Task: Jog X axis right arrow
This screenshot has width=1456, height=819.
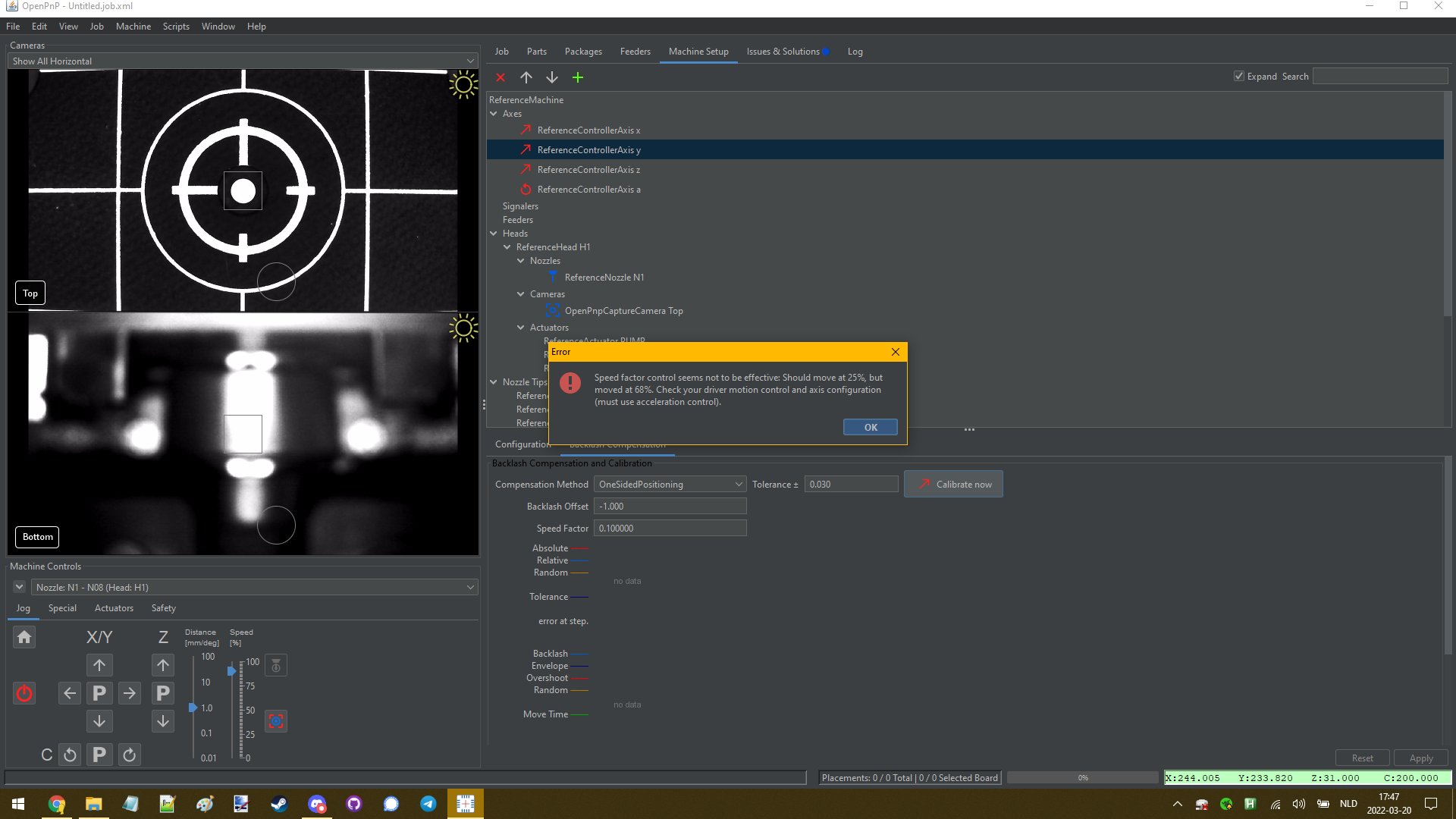Action: tap(130, 693)
